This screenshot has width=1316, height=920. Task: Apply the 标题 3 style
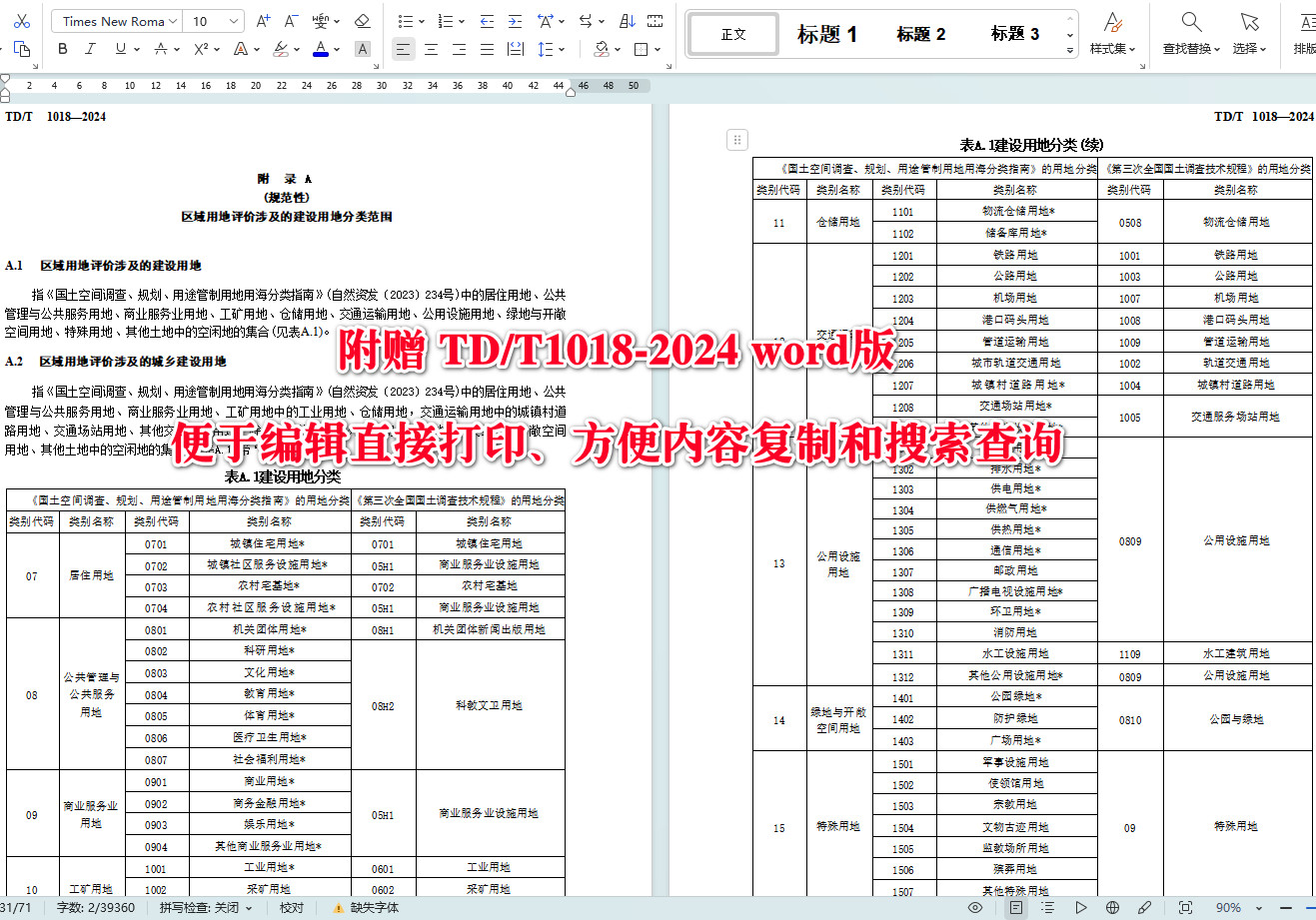click(x=1014, y=34)
